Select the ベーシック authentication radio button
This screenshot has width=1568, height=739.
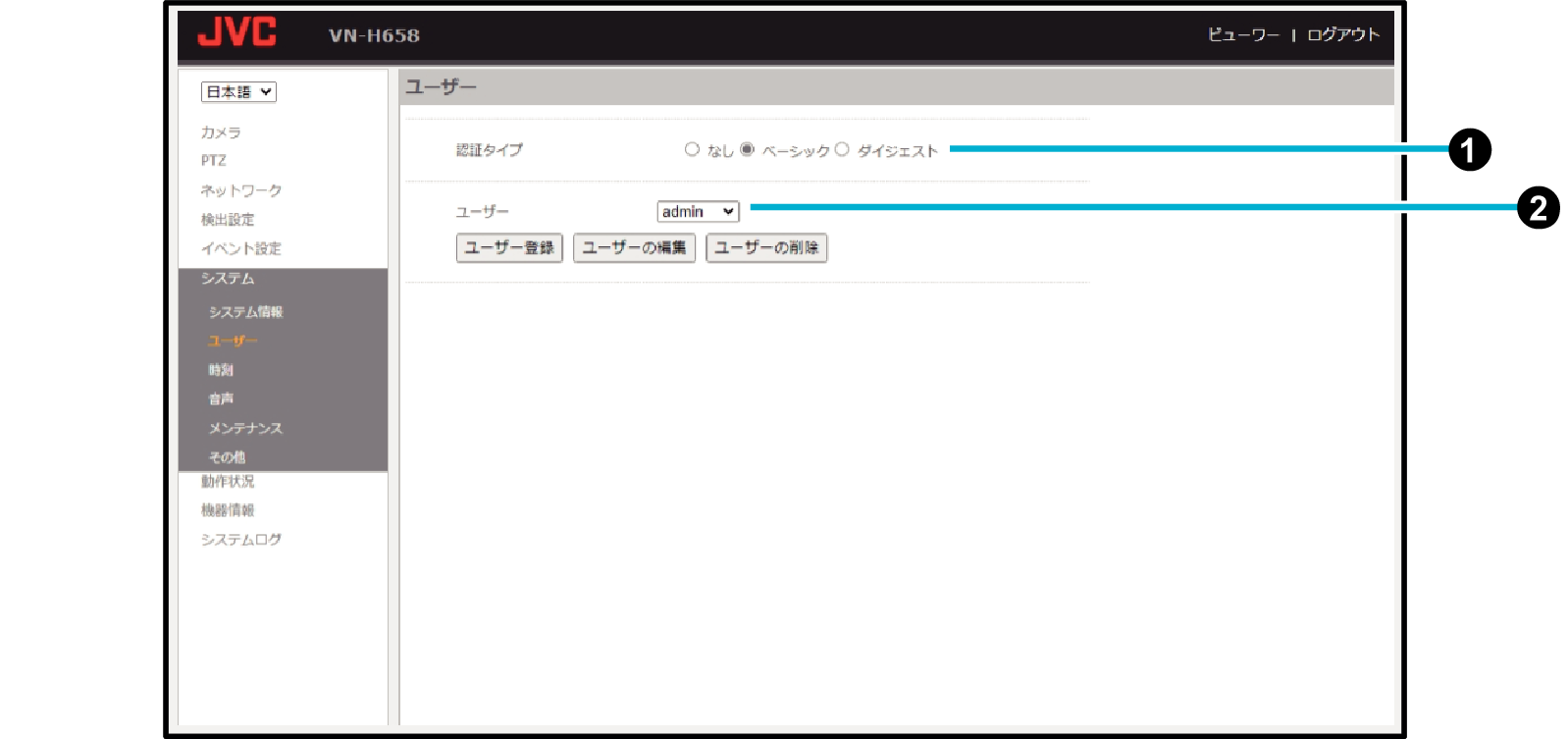(748, 149)
